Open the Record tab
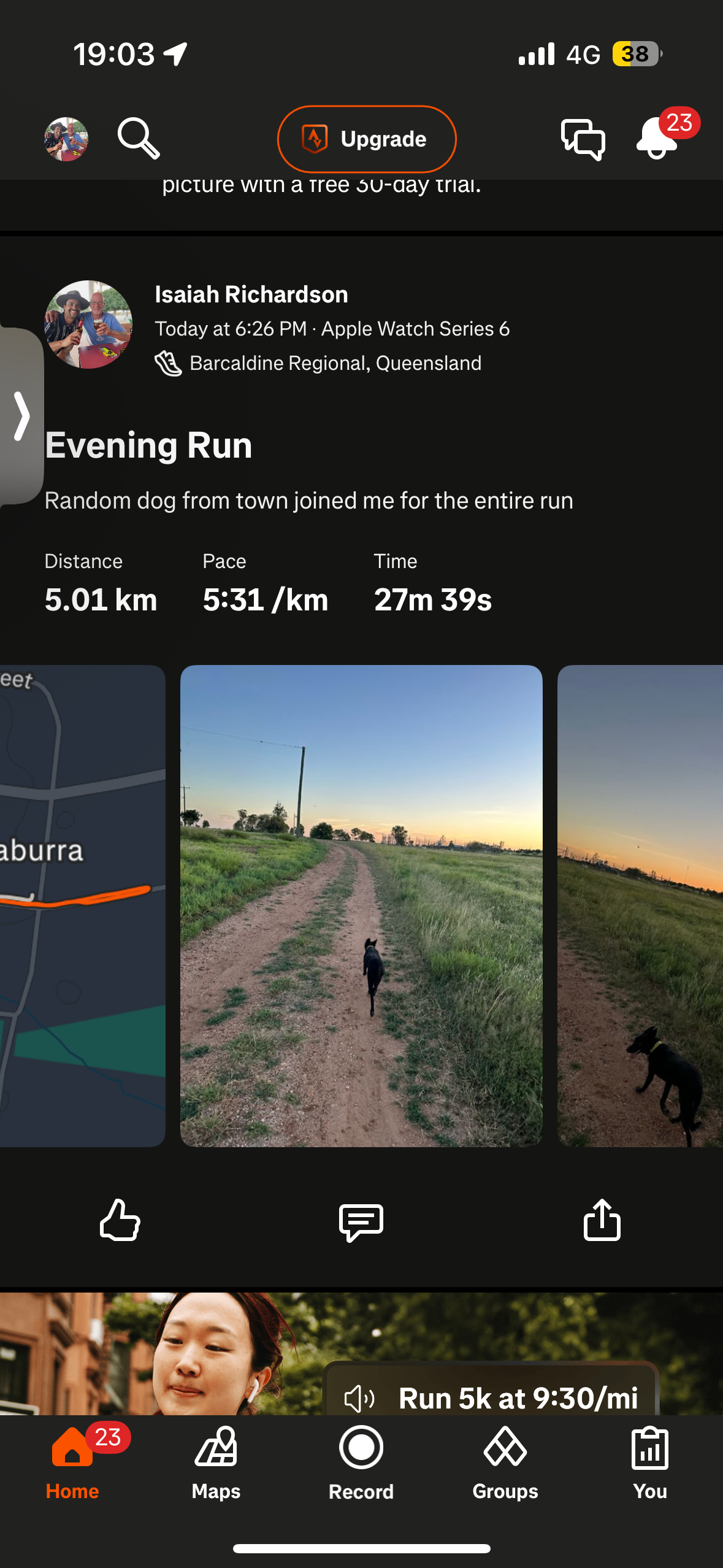This screenshot has height=1568, width=723. coord(361,1463)
